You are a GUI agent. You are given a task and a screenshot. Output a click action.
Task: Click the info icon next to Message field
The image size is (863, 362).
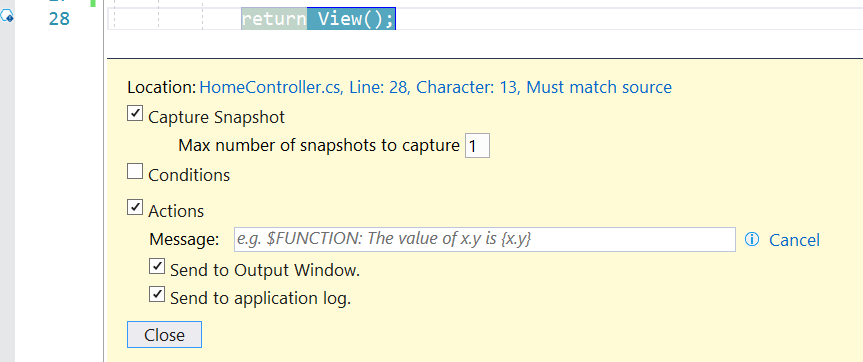pyautogui.click(x=751, y=240)
